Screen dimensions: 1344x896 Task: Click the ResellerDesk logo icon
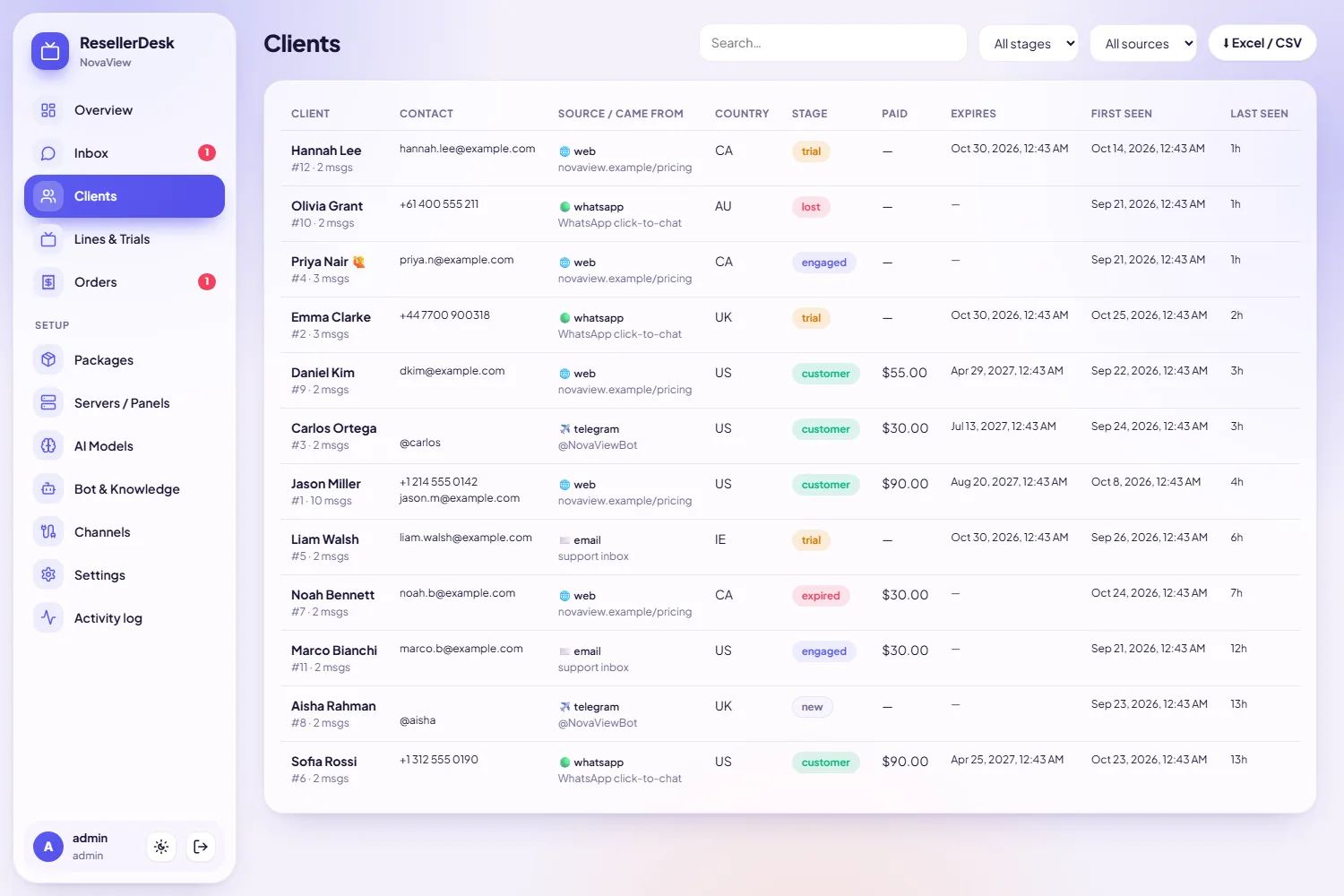pyautogui.click(x=50, y=51)
